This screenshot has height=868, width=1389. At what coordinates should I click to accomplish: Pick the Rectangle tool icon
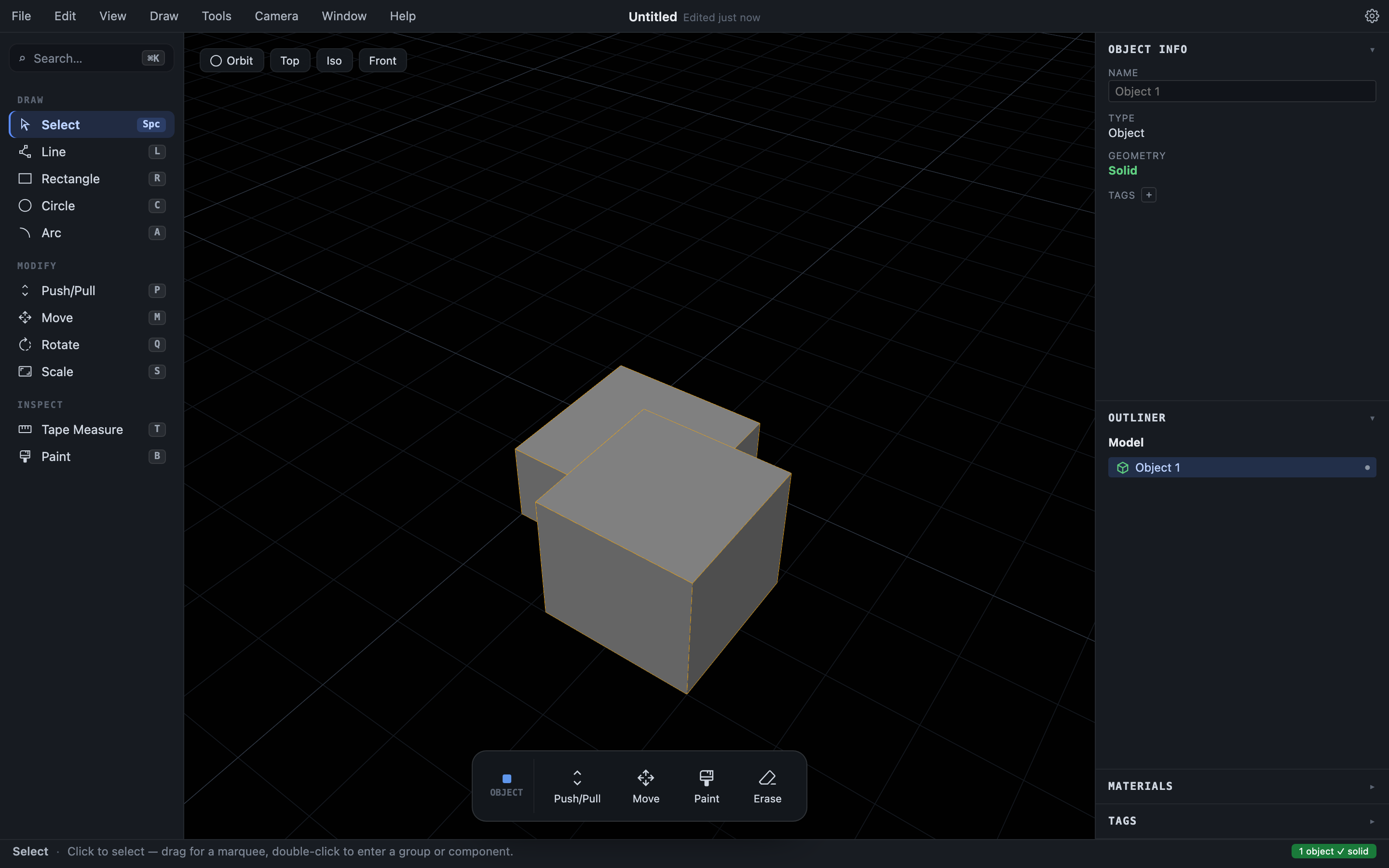pyautogui.click(x=25, y=178)
